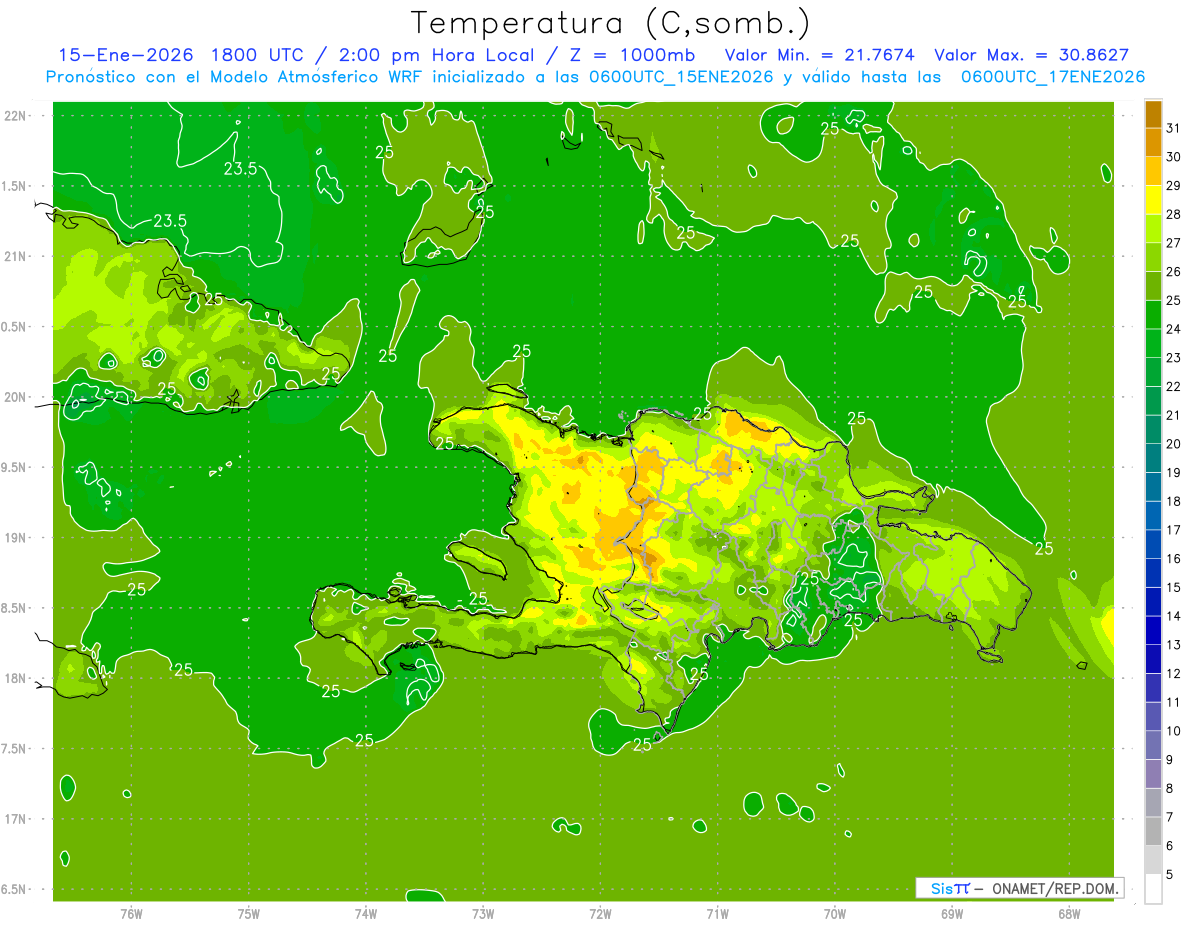Click the legend scale label '31'

1175,128
